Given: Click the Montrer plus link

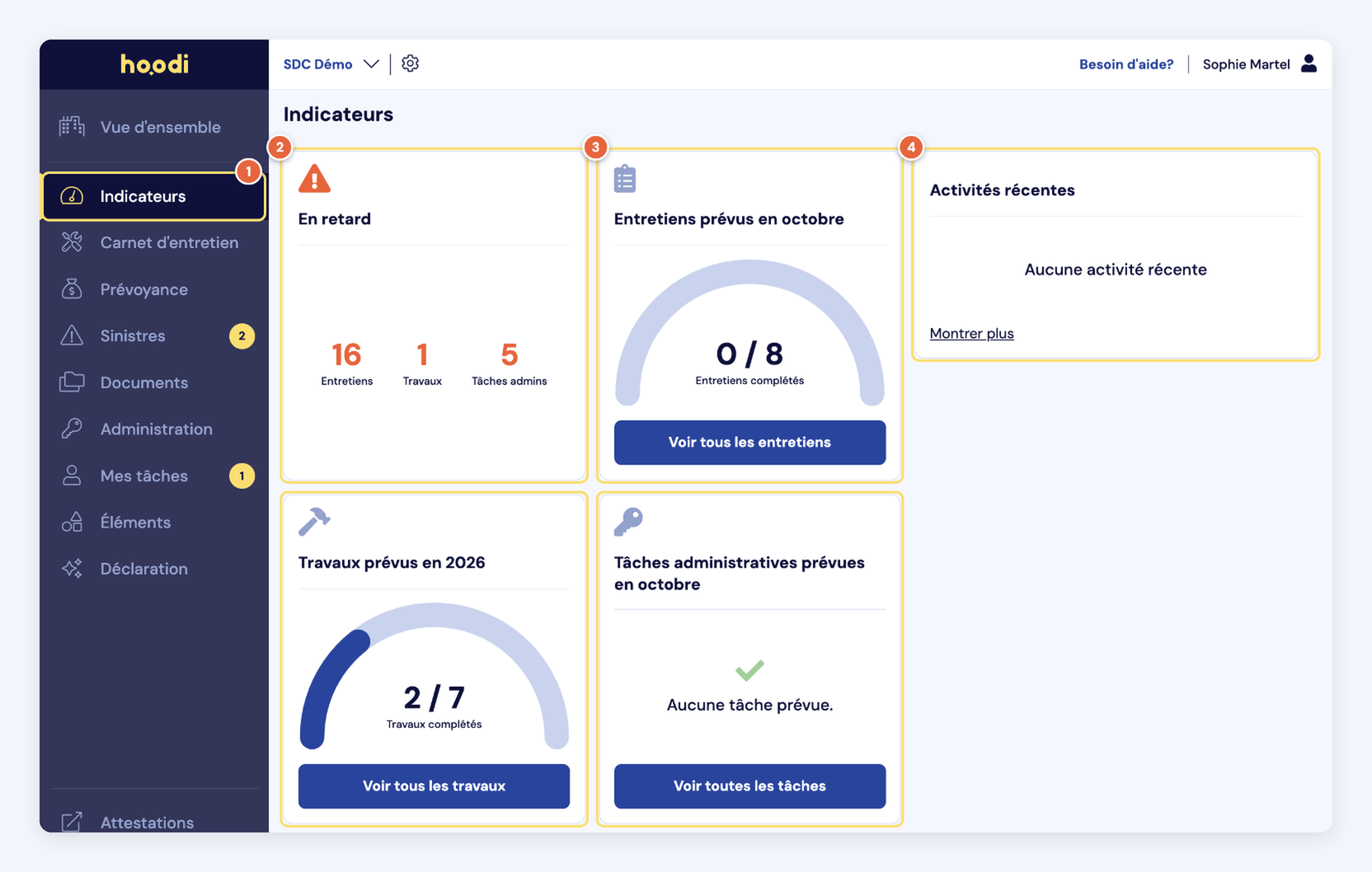Looking at the screenshot, I should click(x=971, y=334).
